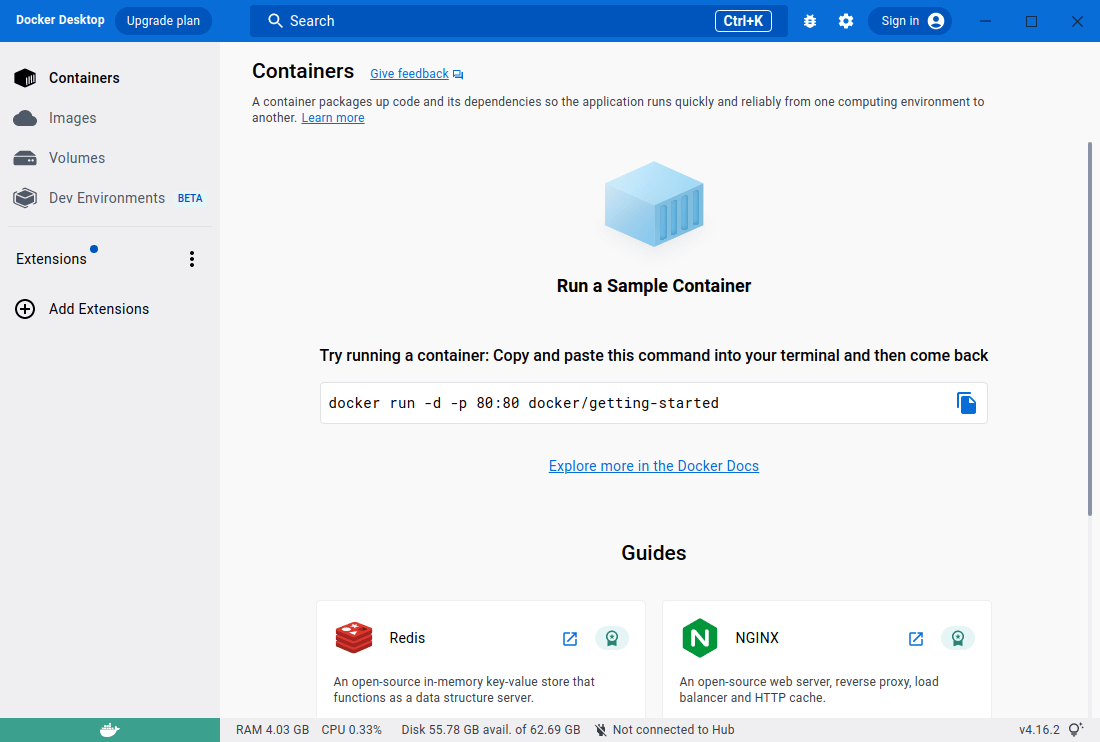Click the blue container illustration
Screen dimensions: 1100x742
point(654,204)
